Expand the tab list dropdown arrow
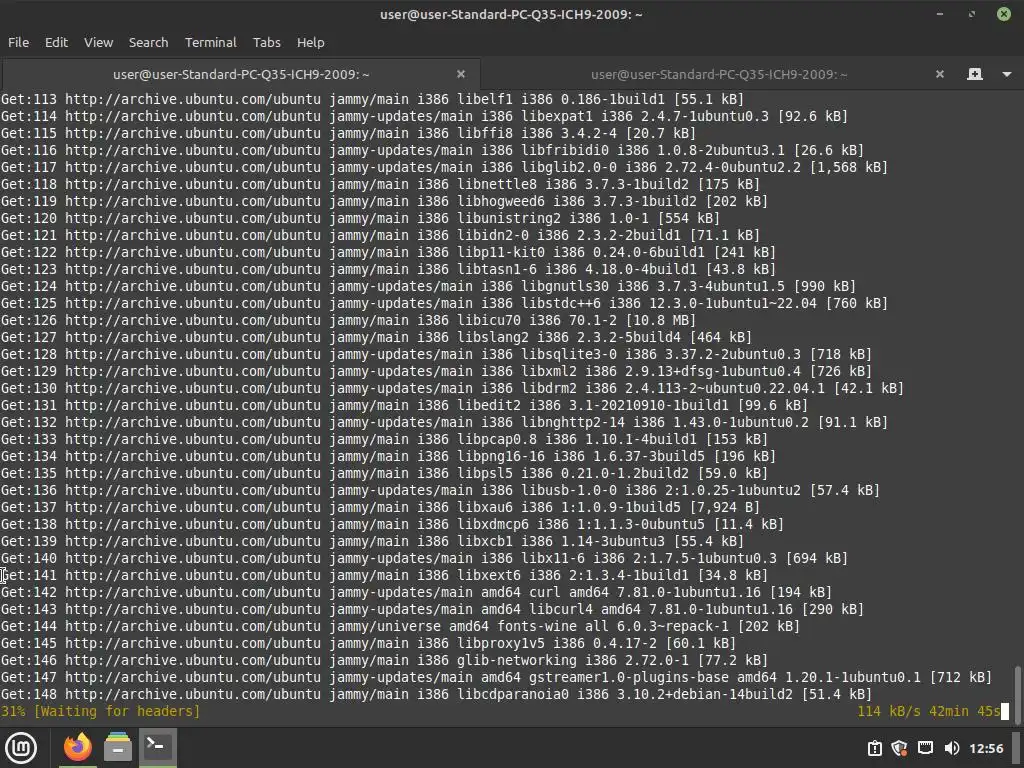This screenshot has height=768, width=1024. pyautogui.click(x=1006, y=74)
